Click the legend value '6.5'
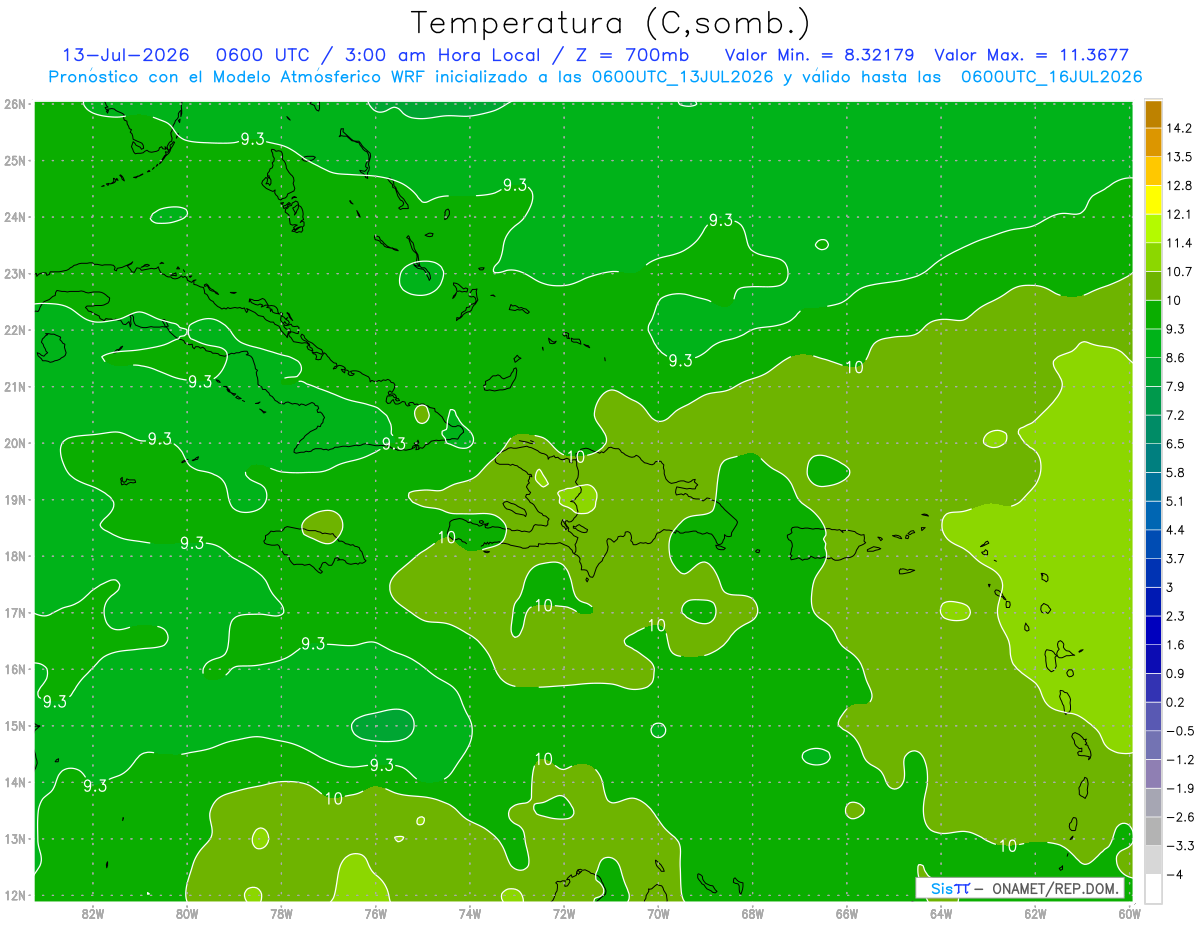1200x927 pixels. click(1176, 444)
